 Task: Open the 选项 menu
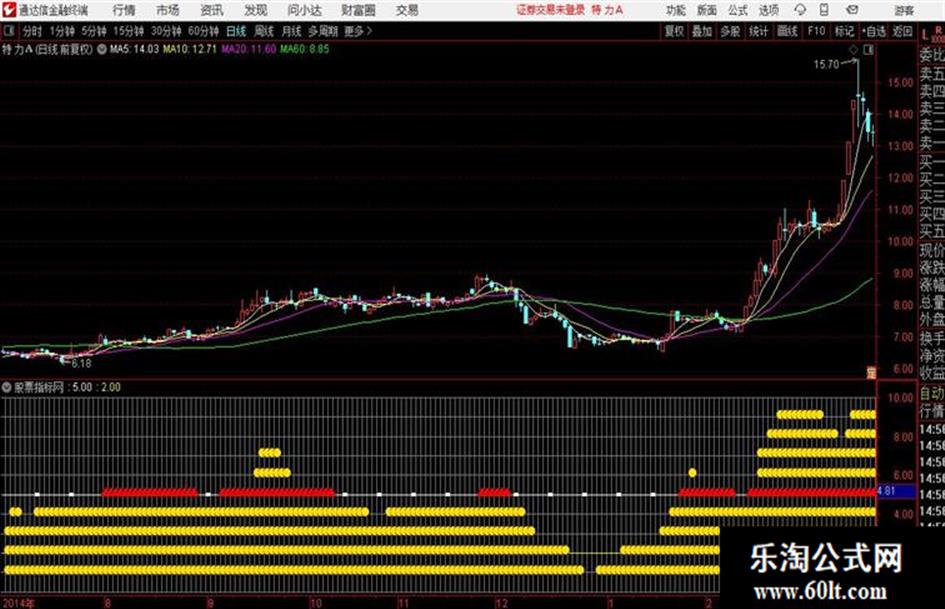click(768, 10)
